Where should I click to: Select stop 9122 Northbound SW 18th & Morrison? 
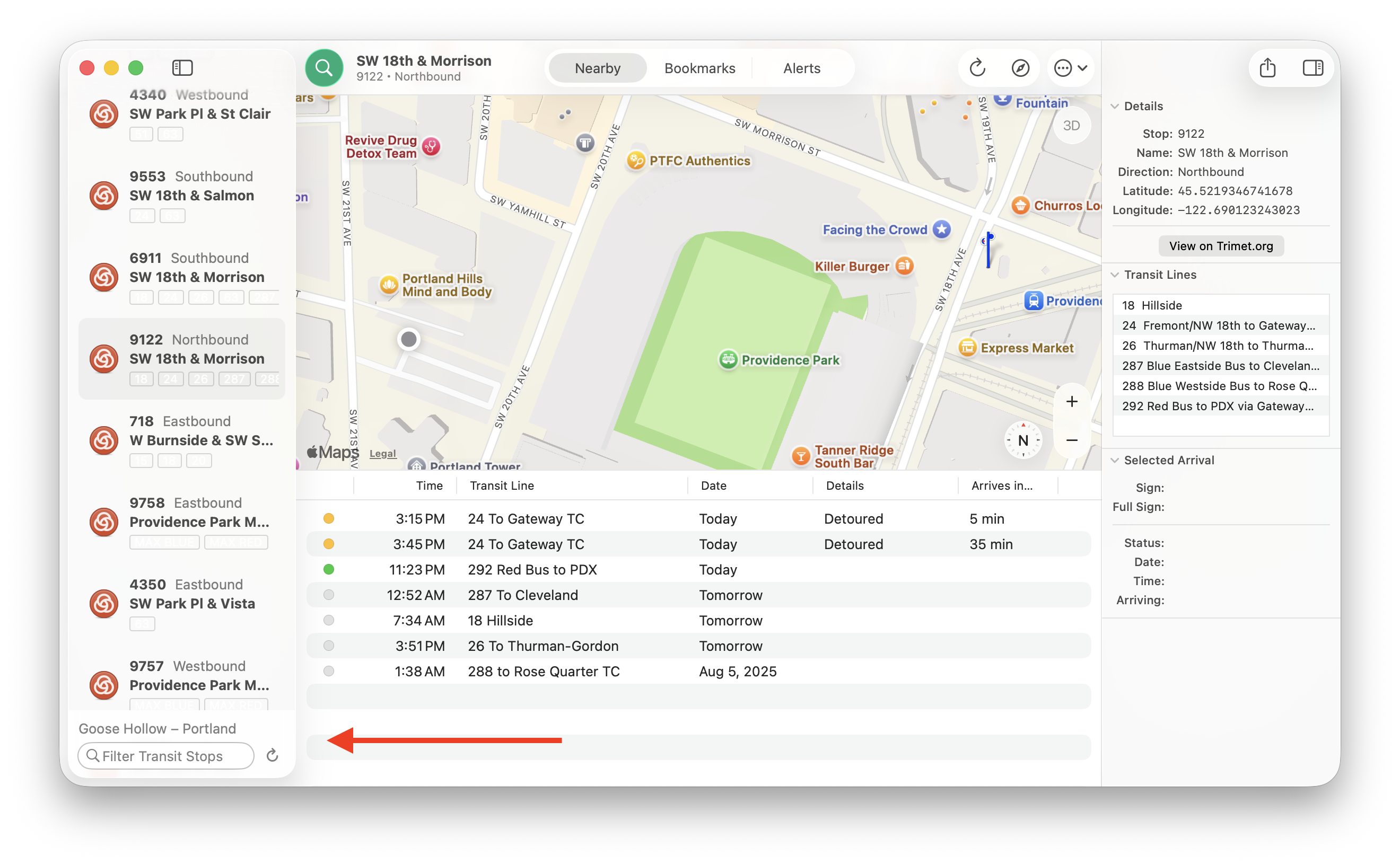click(x=181, y=359)
